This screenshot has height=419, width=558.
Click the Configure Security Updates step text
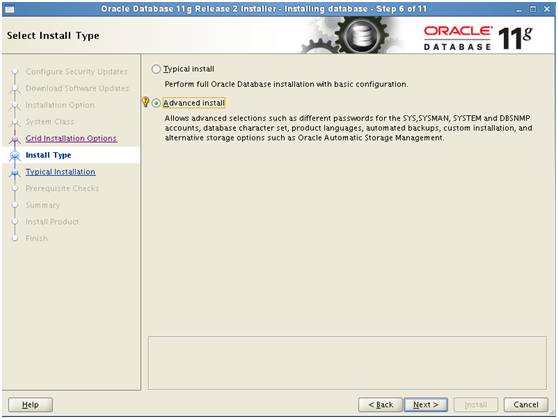pos(77,72)
